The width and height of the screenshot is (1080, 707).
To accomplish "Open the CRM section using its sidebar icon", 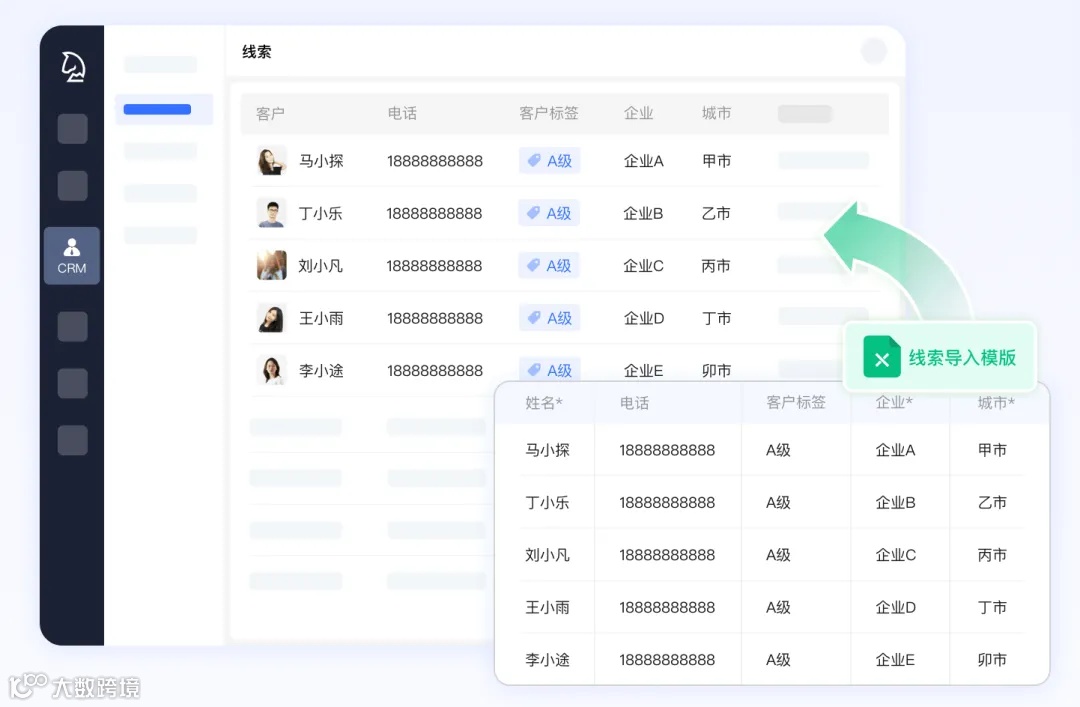I will coord(71,255).
